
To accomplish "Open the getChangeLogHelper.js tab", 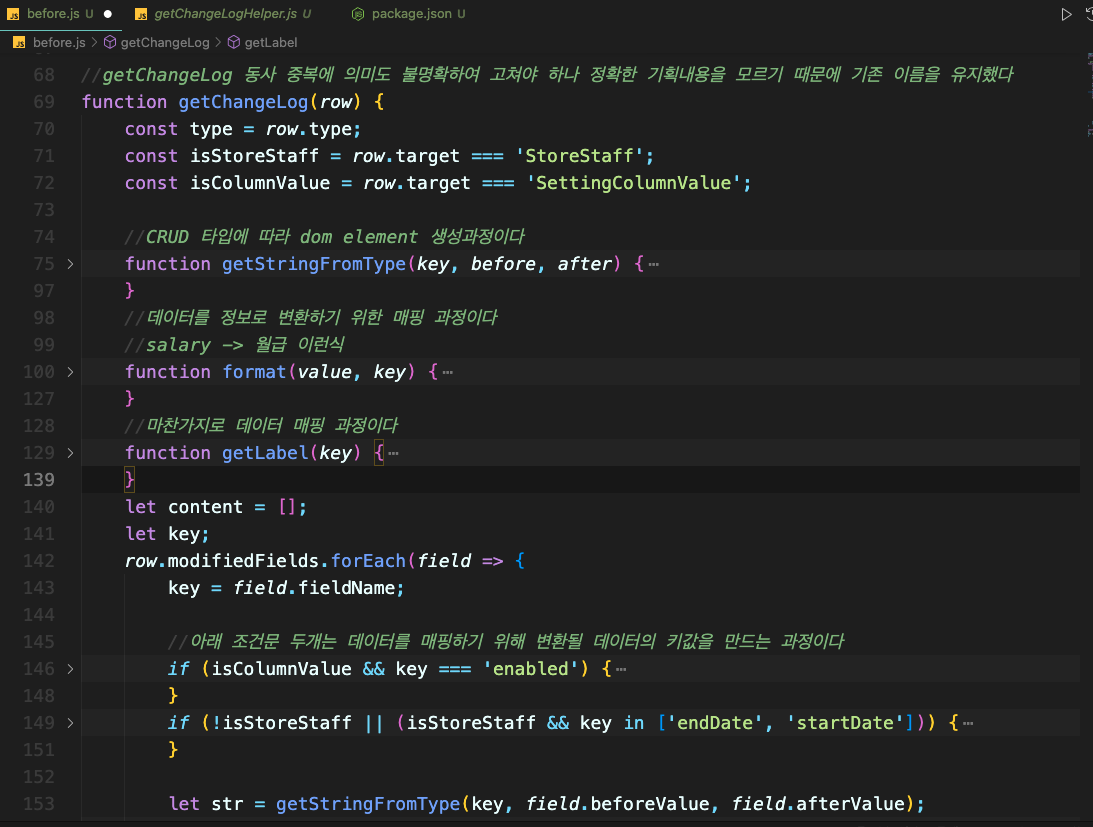I will pos(224,14).
